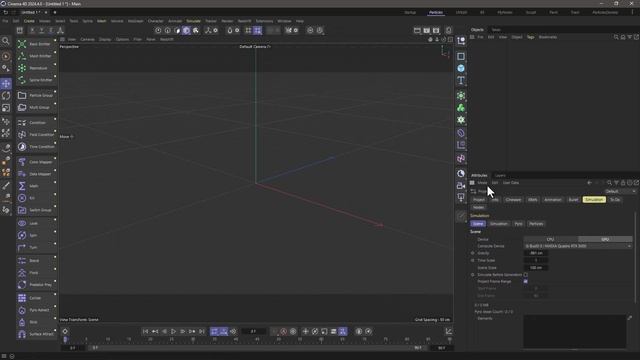Switch to the Pyro simulation sub-tab
640x360 pixels.
(518, 224)
